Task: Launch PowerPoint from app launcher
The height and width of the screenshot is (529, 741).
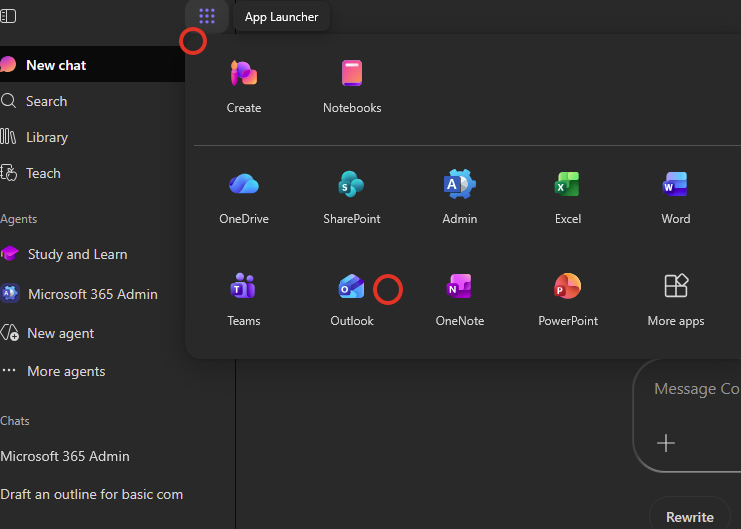Action: point(568,300)
